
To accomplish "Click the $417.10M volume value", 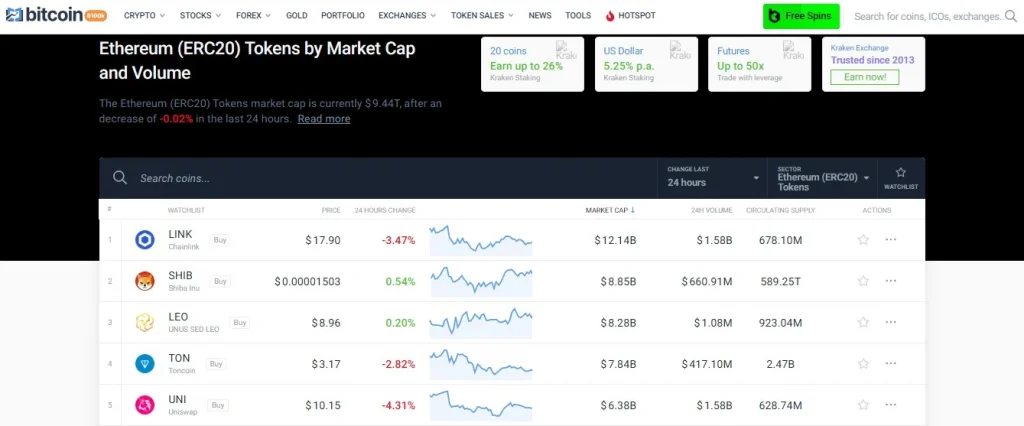I will 707,363.
